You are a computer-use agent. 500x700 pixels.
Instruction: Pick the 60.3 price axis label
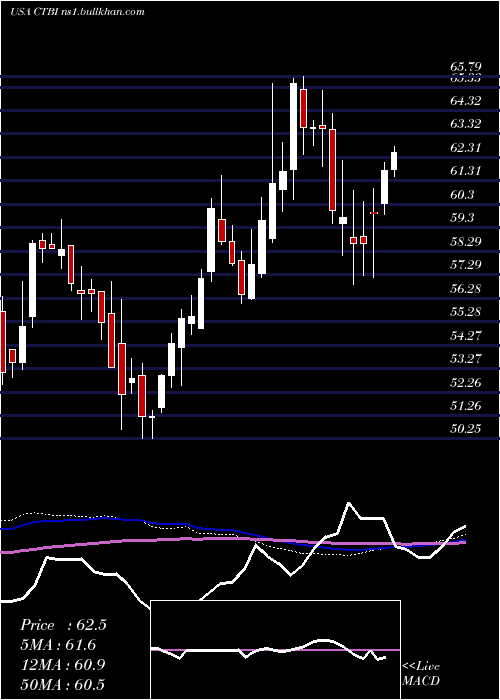coord(462,195)
